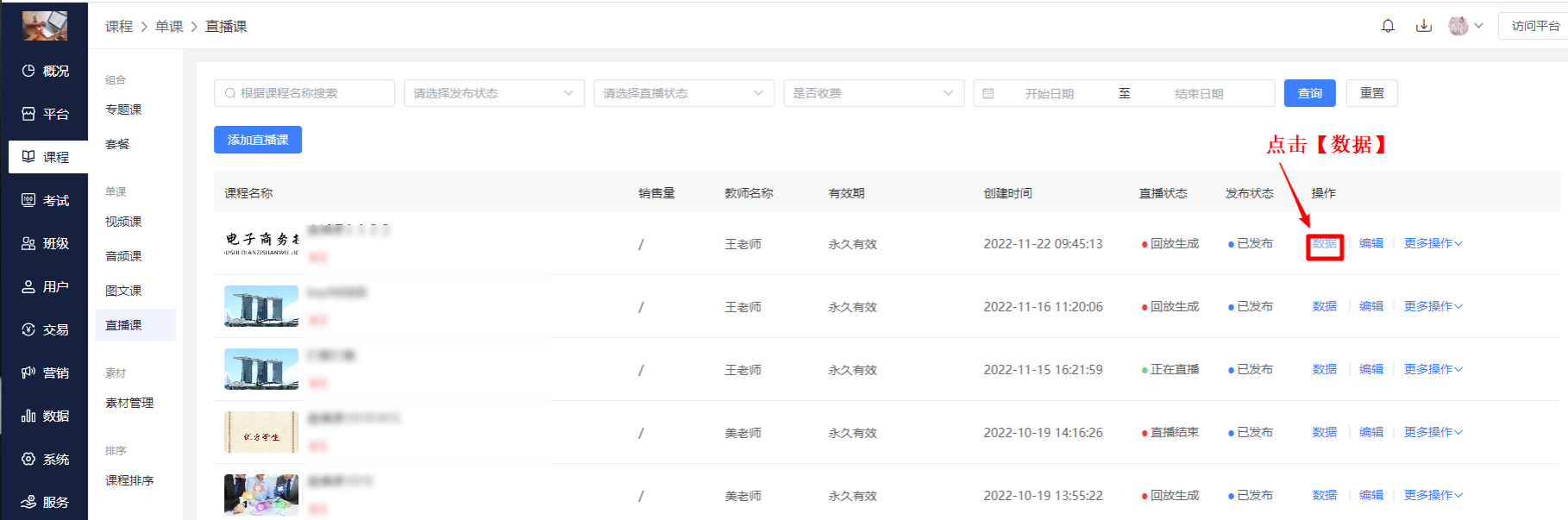Viewport: 1568px width, 520px height.
Task: Open the 是否收费 dropdown
Action: [x=874, y=93]
